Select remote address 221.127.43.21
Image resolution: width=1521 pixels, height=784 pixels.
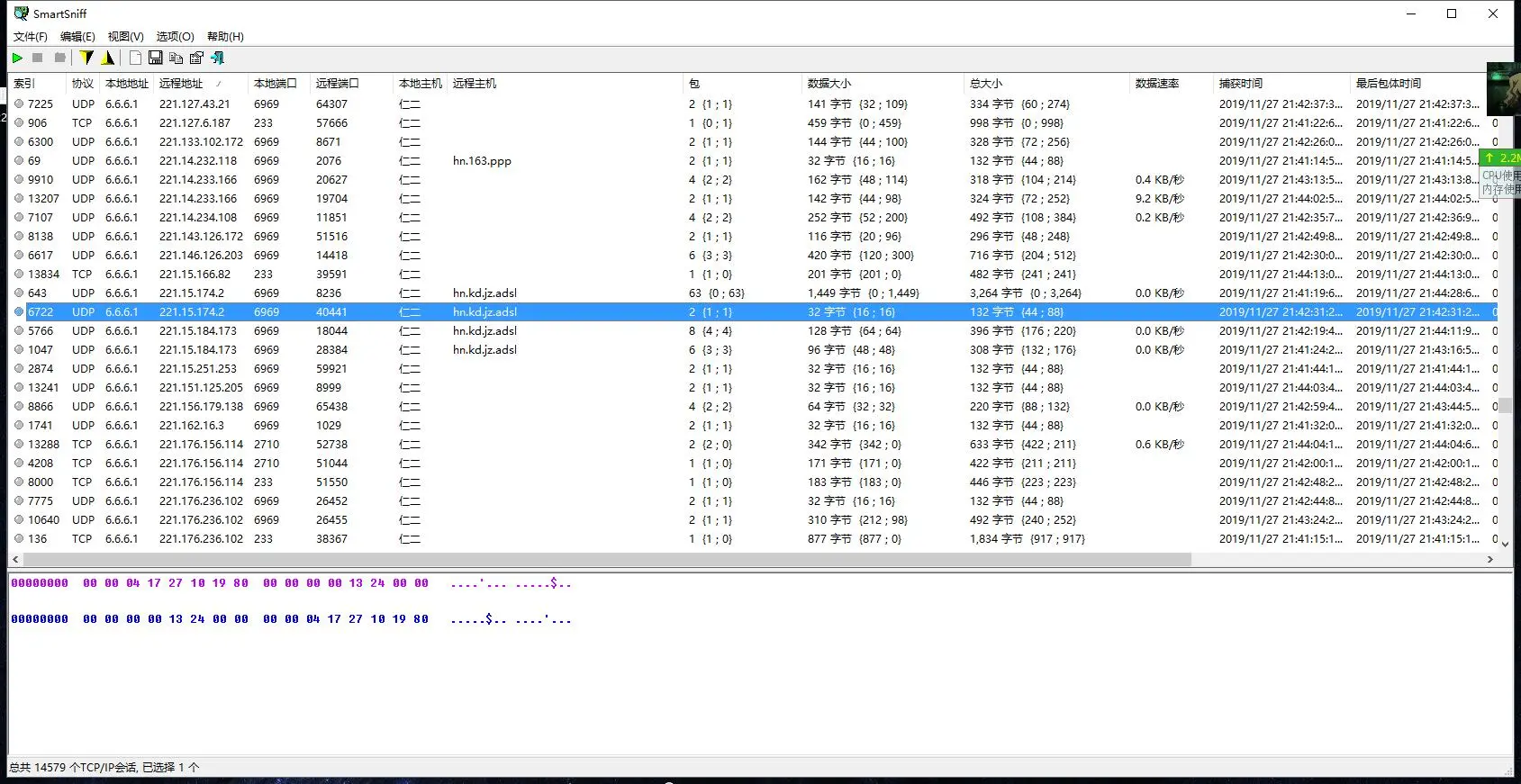tap(195, 104)
